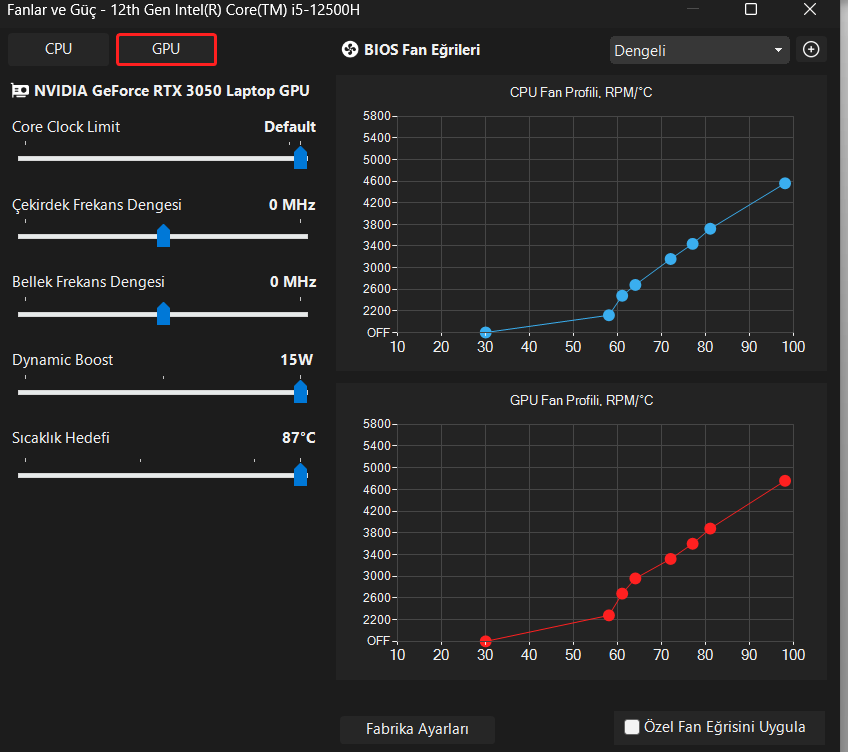The height and width of the screenshot is (752, 848).
Task: Open the Dengeli fan mode dropdown
Action: click(x=699, y=50)
